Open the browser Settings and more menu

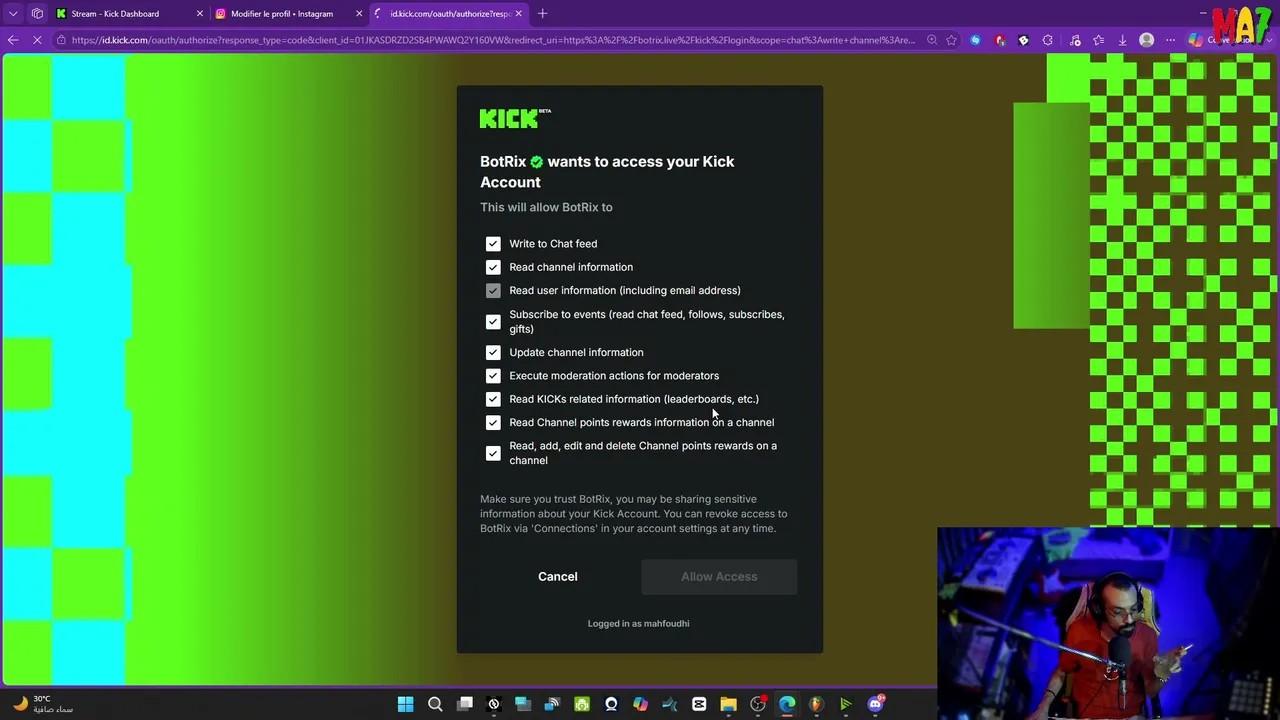(1171, 40)
